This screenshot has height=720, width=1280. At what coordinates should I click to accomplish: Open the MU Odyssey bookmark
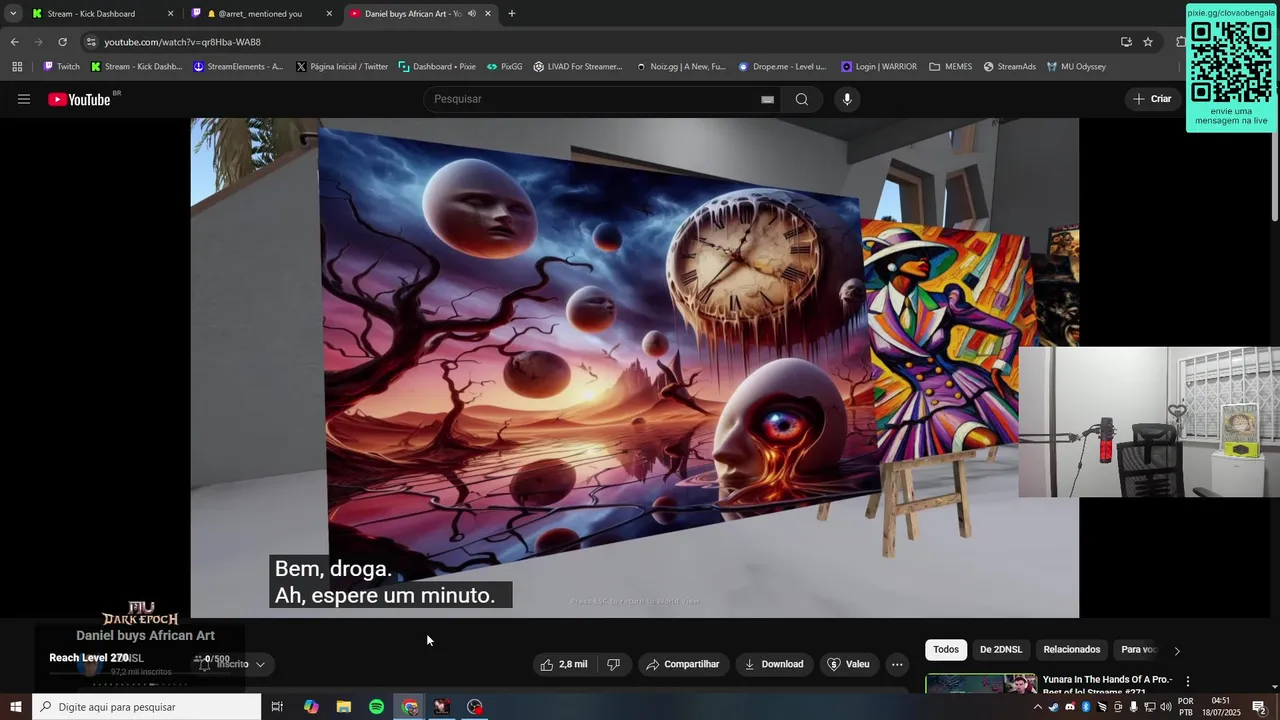[1076, 67]
